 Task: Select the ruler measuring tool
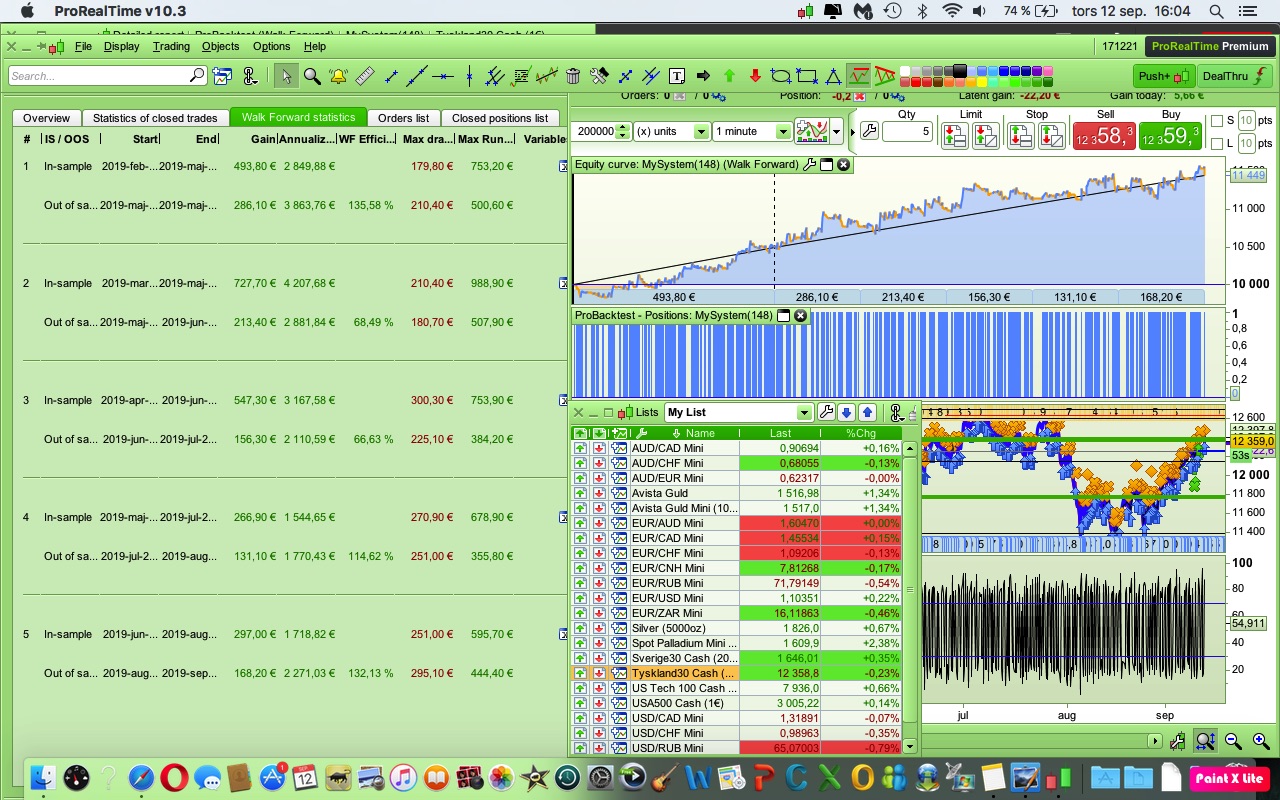tap(364, 76)
